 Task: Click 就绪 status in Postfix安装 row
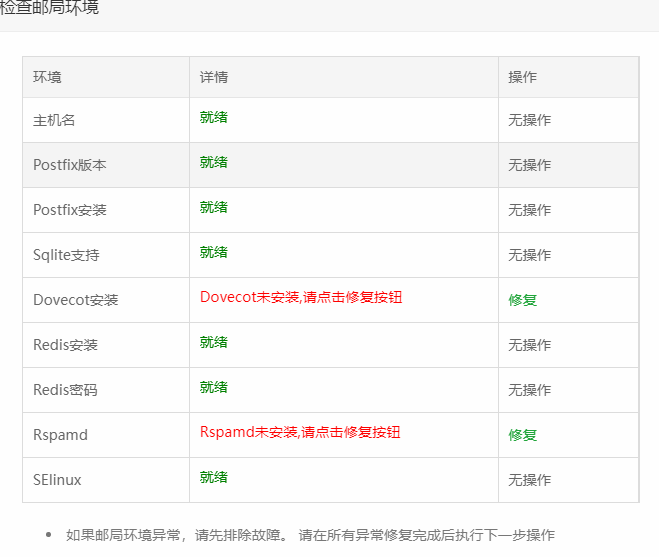[214, 207]
